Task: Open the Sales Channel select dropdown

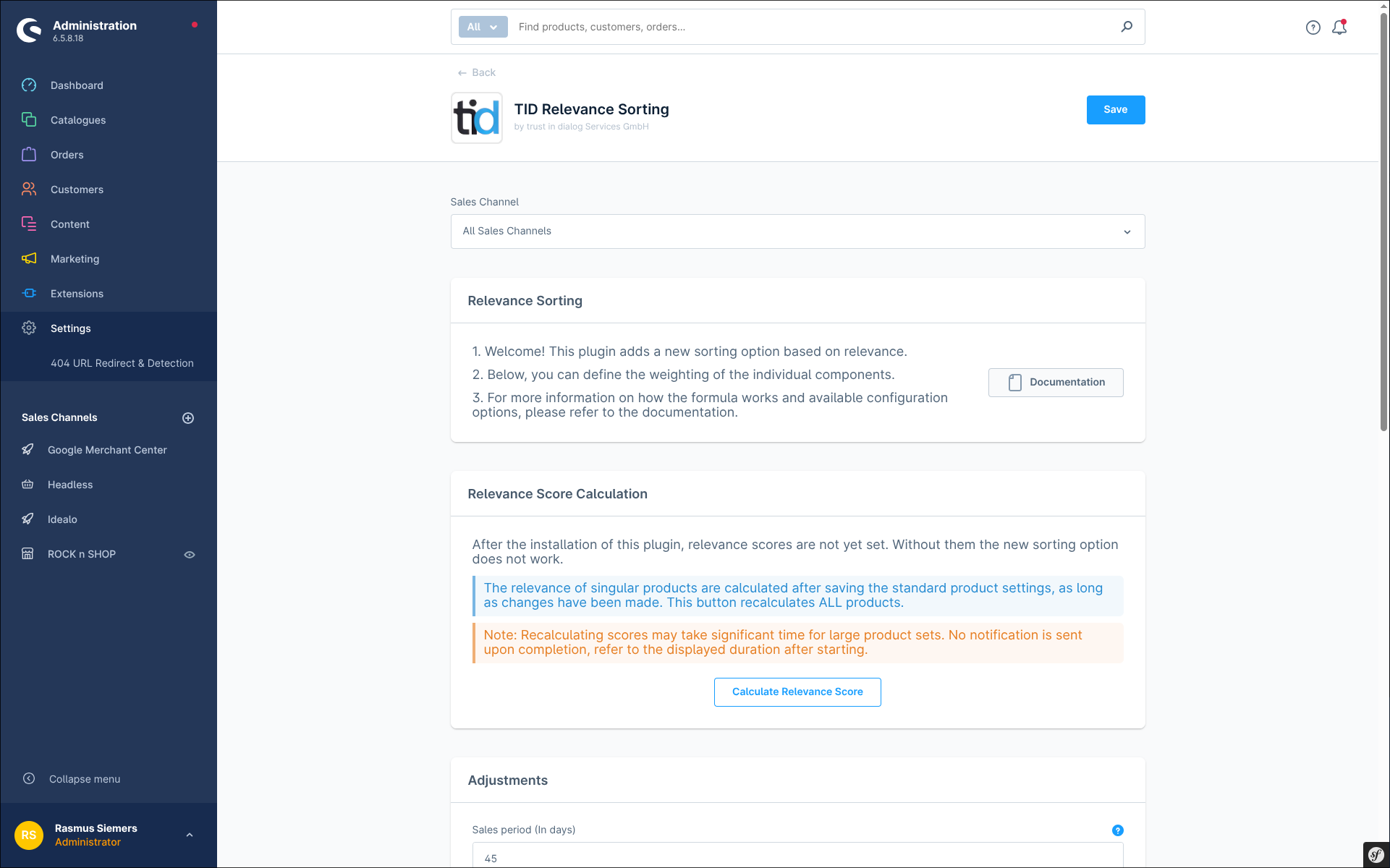Action: pos(797,231)
